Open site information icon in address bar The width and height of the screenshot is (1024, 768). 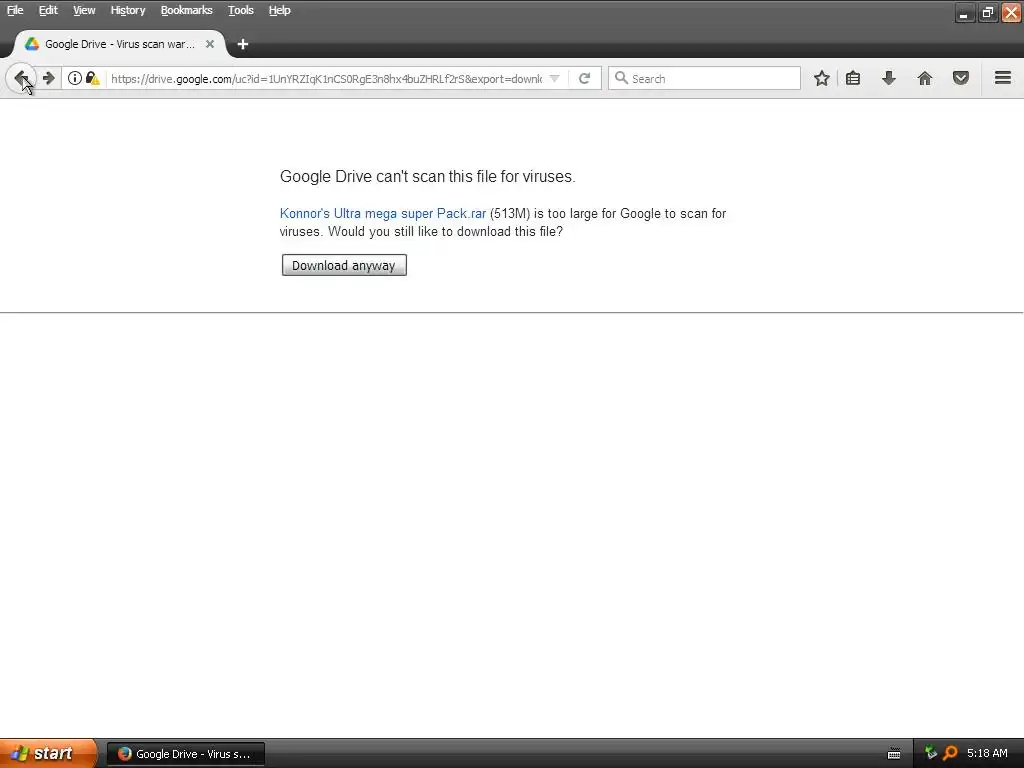75,78
